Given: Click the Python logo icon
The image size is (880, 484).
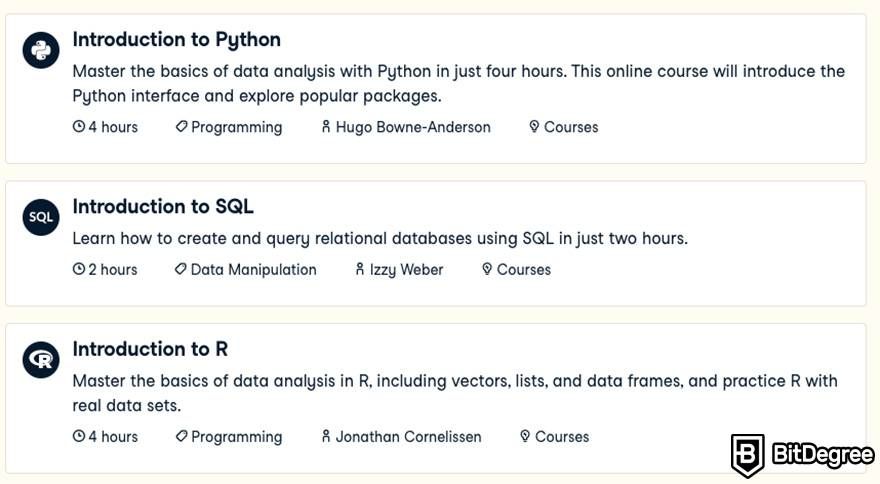Looking at the screenshot, I should [x=41, y=51].
